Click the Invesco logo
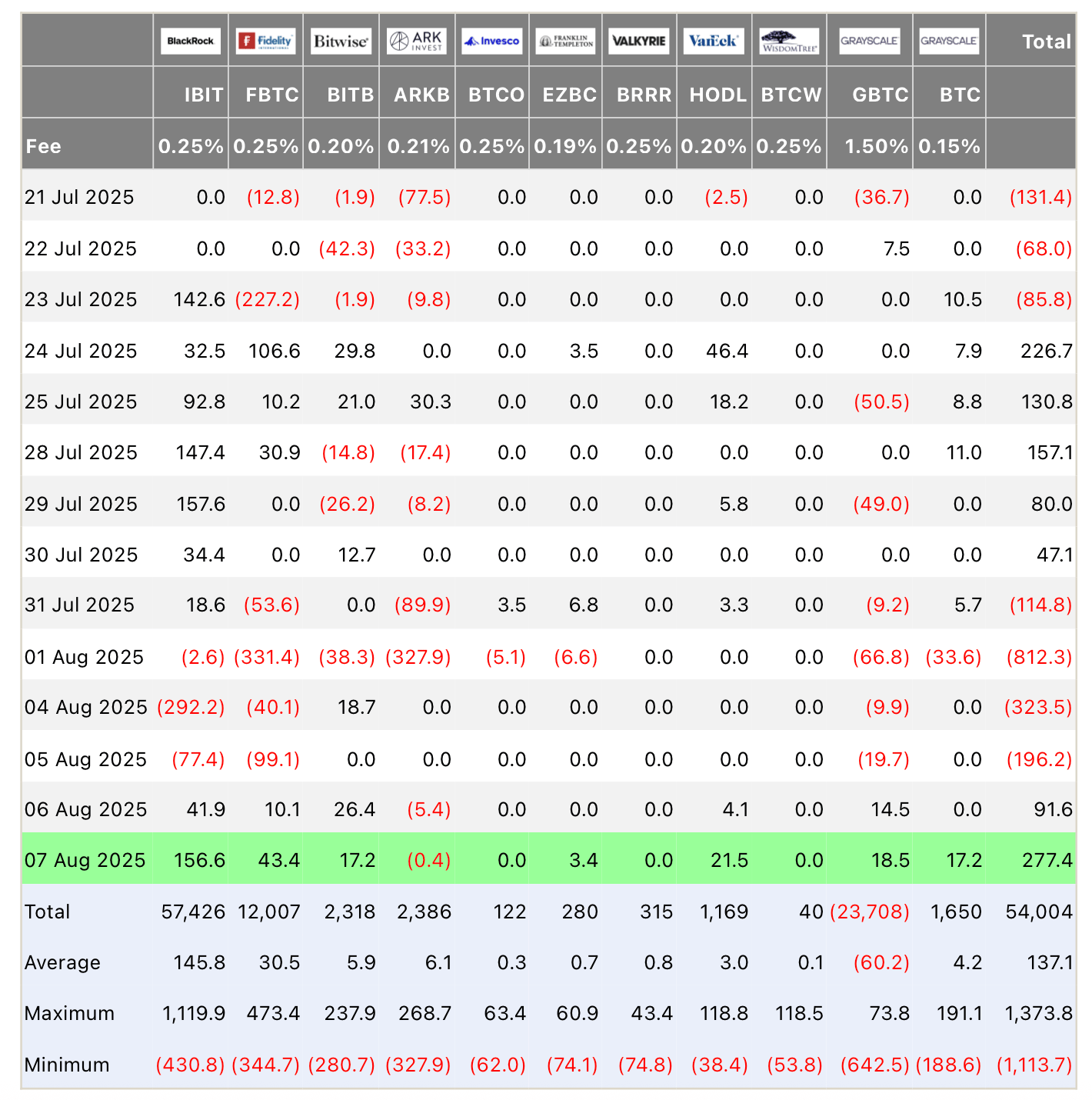Screen dimensions: 1092x1100 tap(492, 41)
